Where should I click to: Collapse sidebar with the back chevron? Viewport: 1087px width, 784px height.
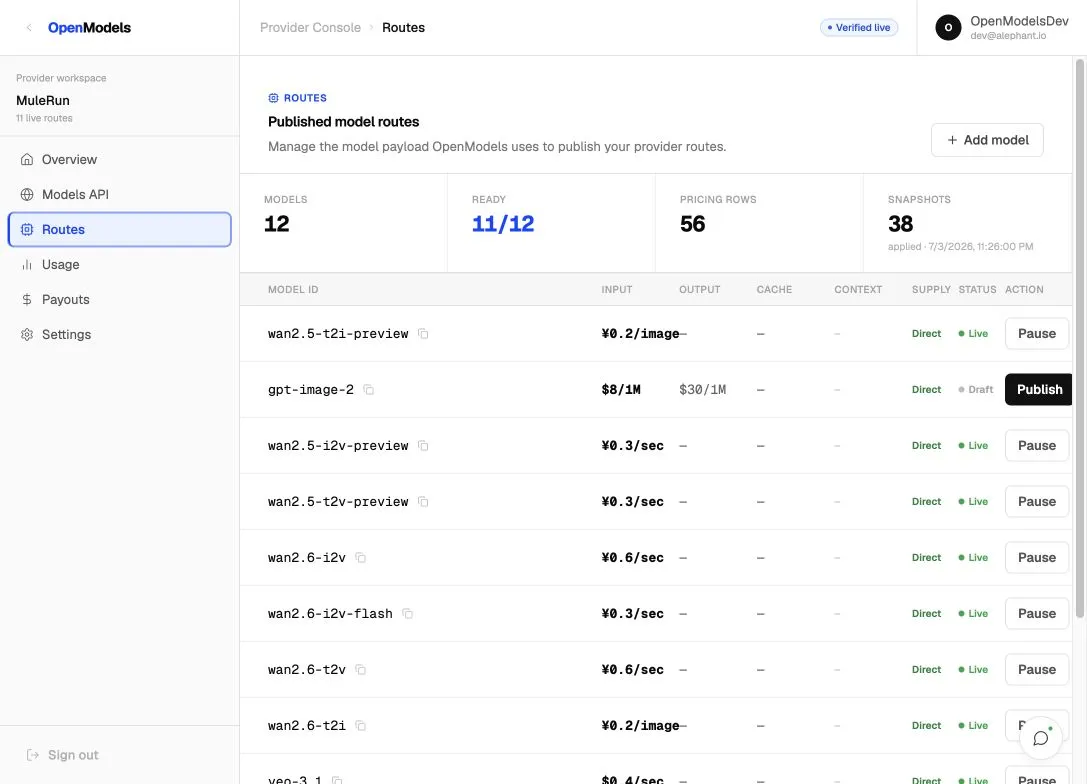coord(29,28)
